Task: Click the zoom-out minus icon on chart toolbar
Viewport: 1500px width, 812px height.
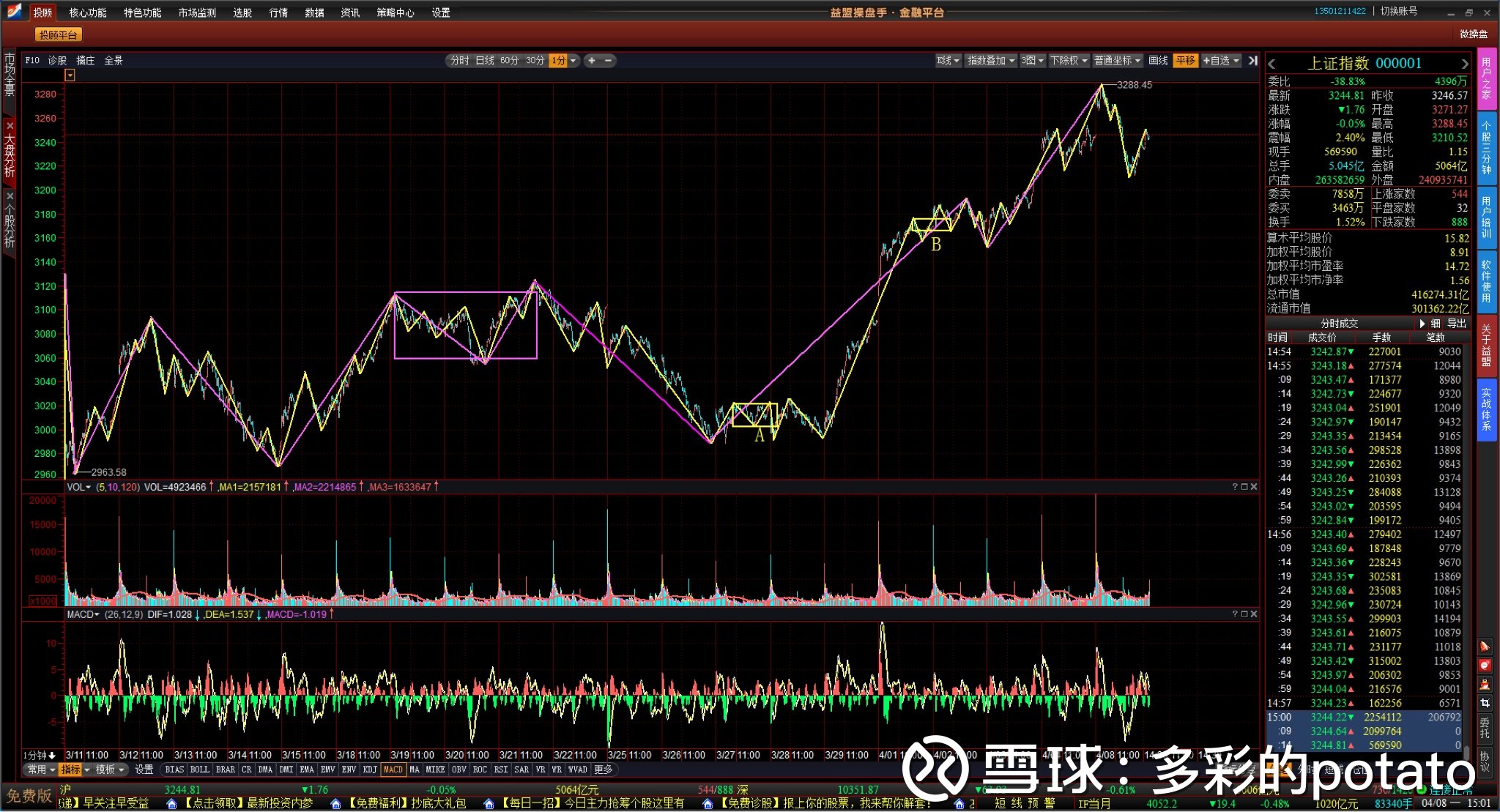Action: (609, 61)
